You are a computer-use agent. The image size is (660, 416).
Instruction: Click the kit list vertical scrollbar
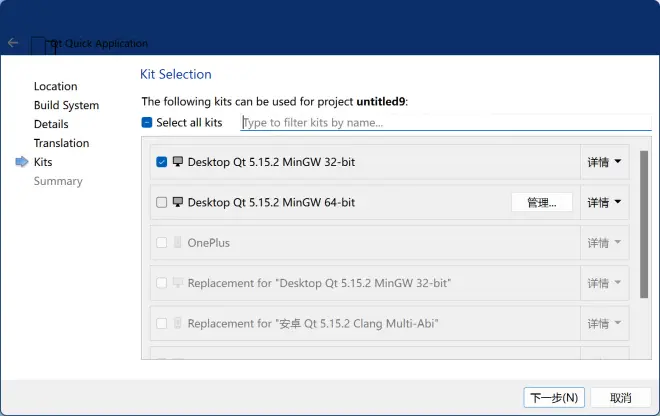[644, 224]
